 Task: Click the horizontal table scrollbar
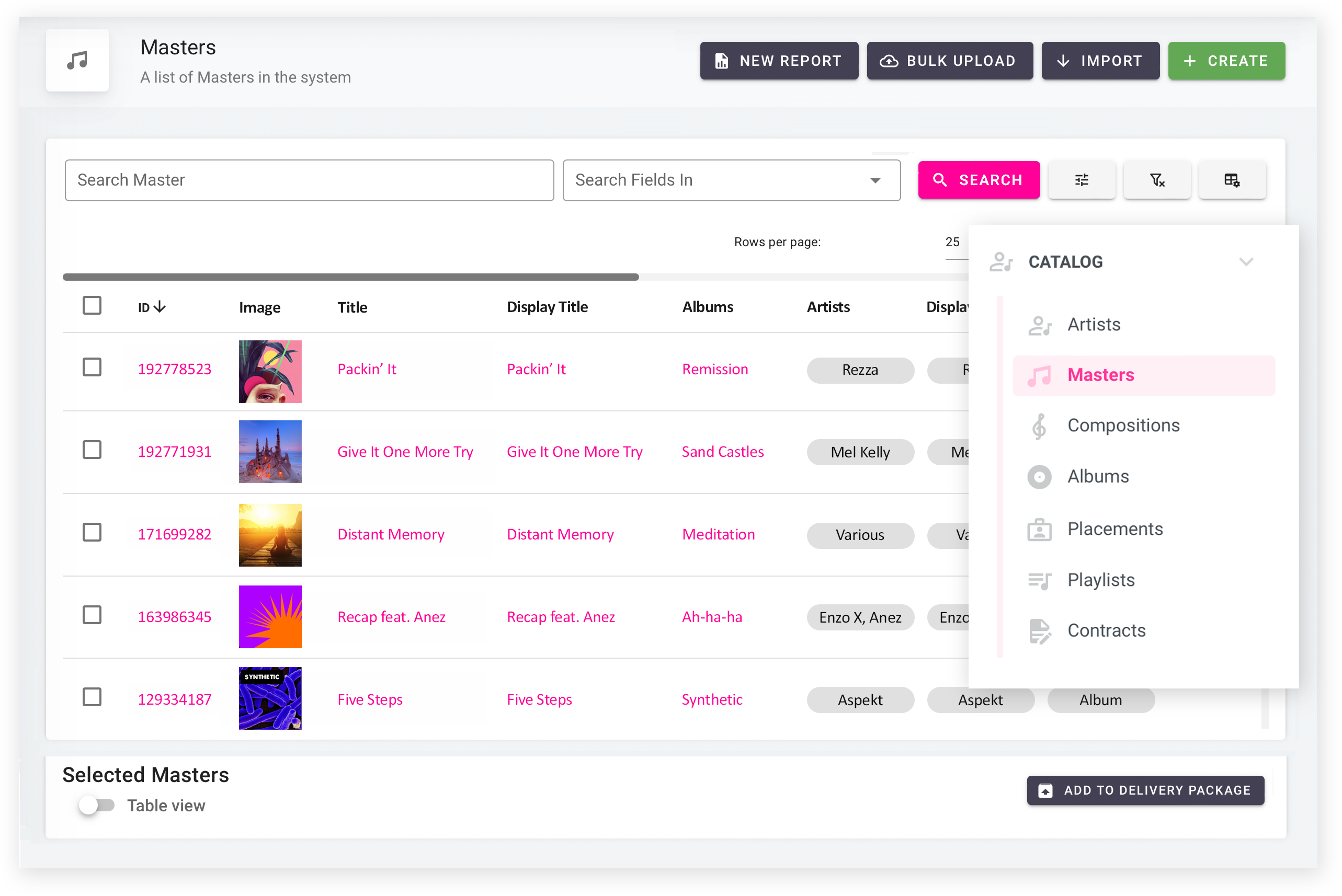350,277
